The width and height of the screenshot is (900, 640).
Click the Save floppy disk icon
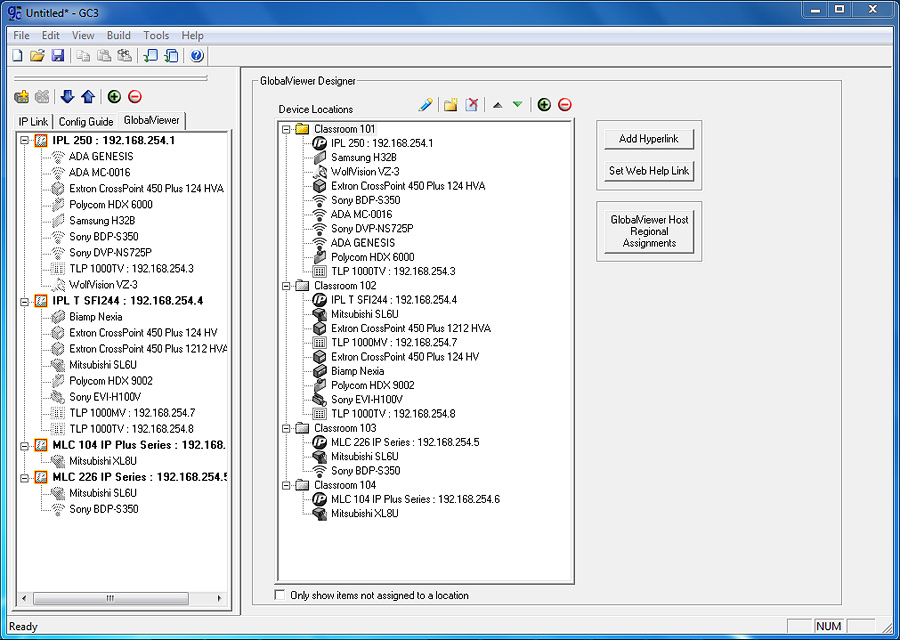pos(57,56)
